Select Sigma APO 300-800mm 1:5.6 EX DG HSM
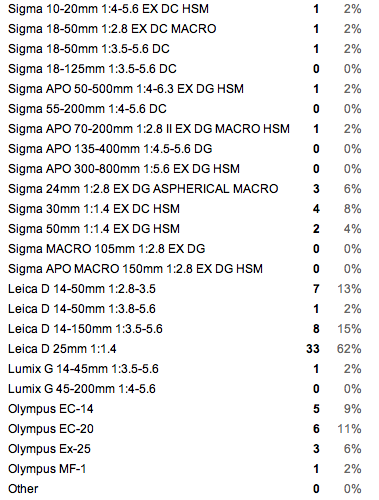The height and width of the screenshot is (500, 379). (x=124, y=169)
